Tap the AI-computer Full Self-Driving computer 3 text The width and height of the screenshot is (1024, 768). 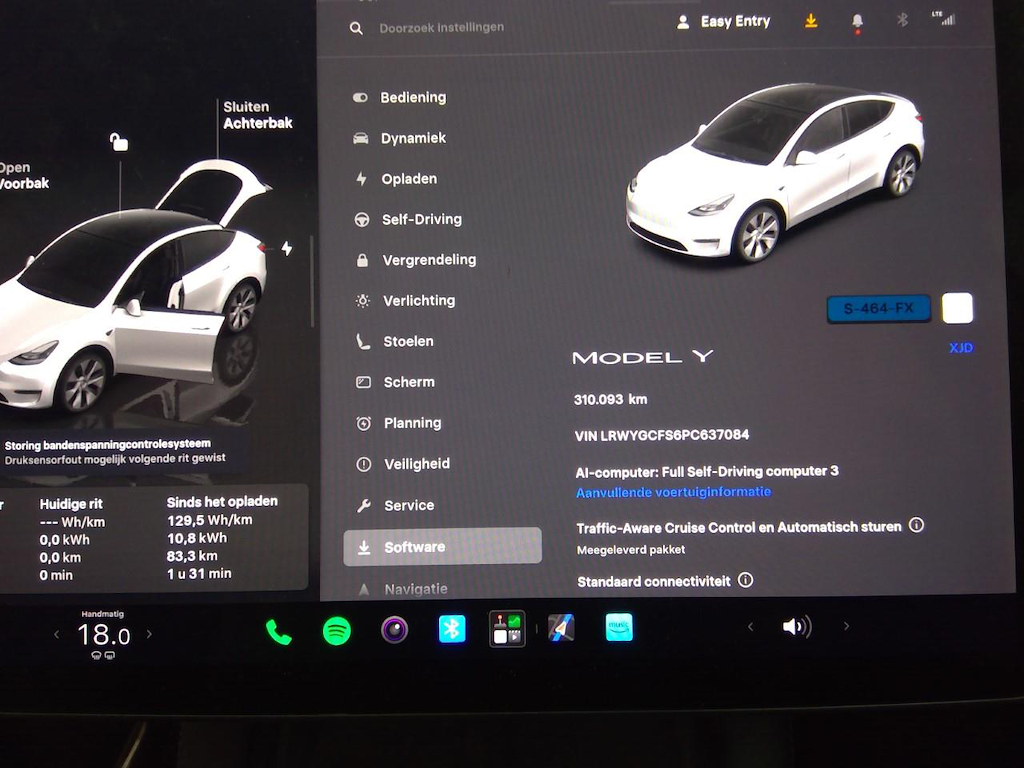pyautogui.click(x=707, y=472)
